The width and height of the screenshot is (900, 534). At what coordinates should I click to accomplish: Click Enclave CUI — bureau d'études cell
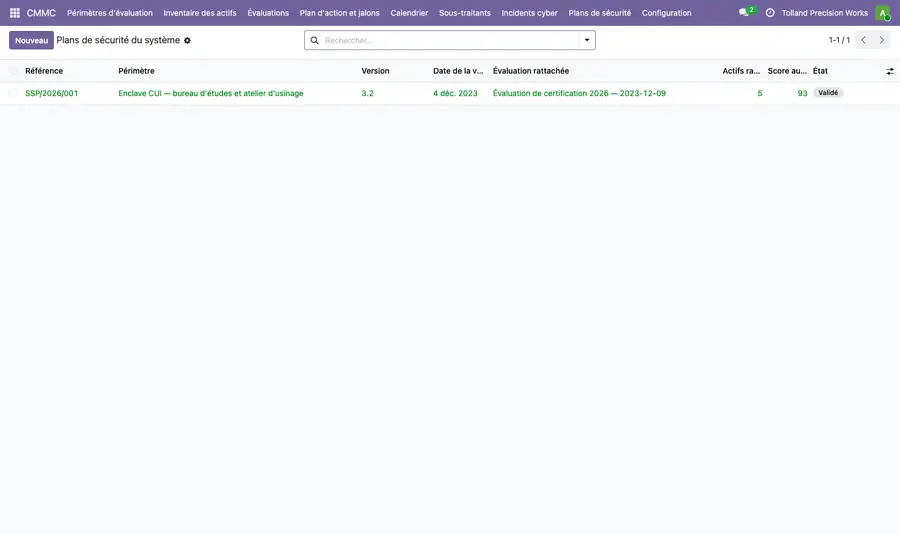coord(211,93)
